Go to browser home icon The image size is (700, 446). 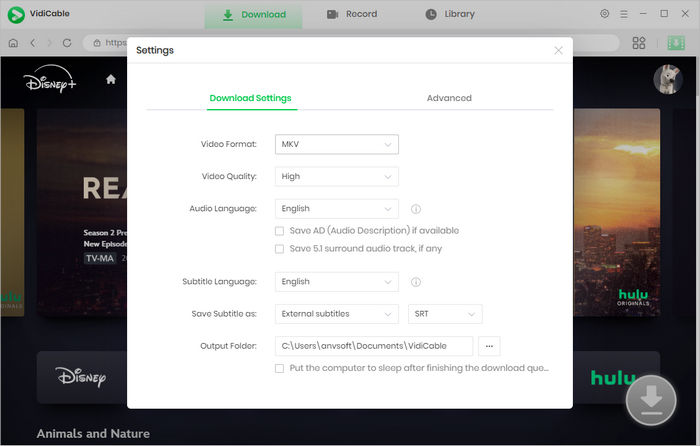(x=13, y=43)
